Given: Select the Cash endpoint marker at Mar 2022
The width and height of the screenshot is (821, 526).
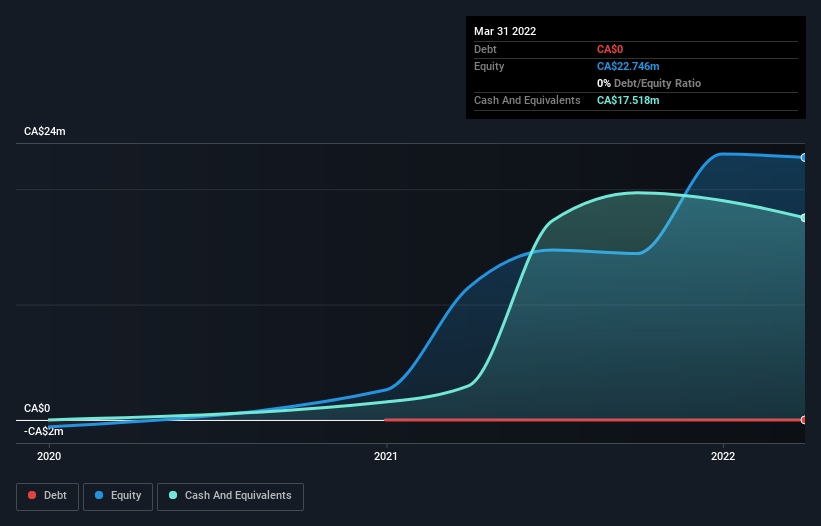Looking at the screenshot, I should pos(804,218).
